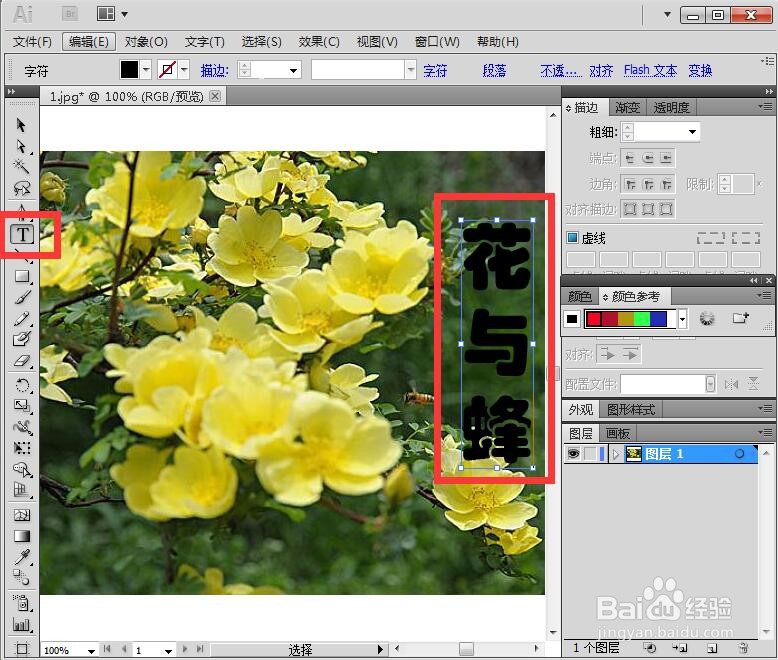Choose the Scale tool
The height and width of the screenshot is (660, 778).
(22, 406)
